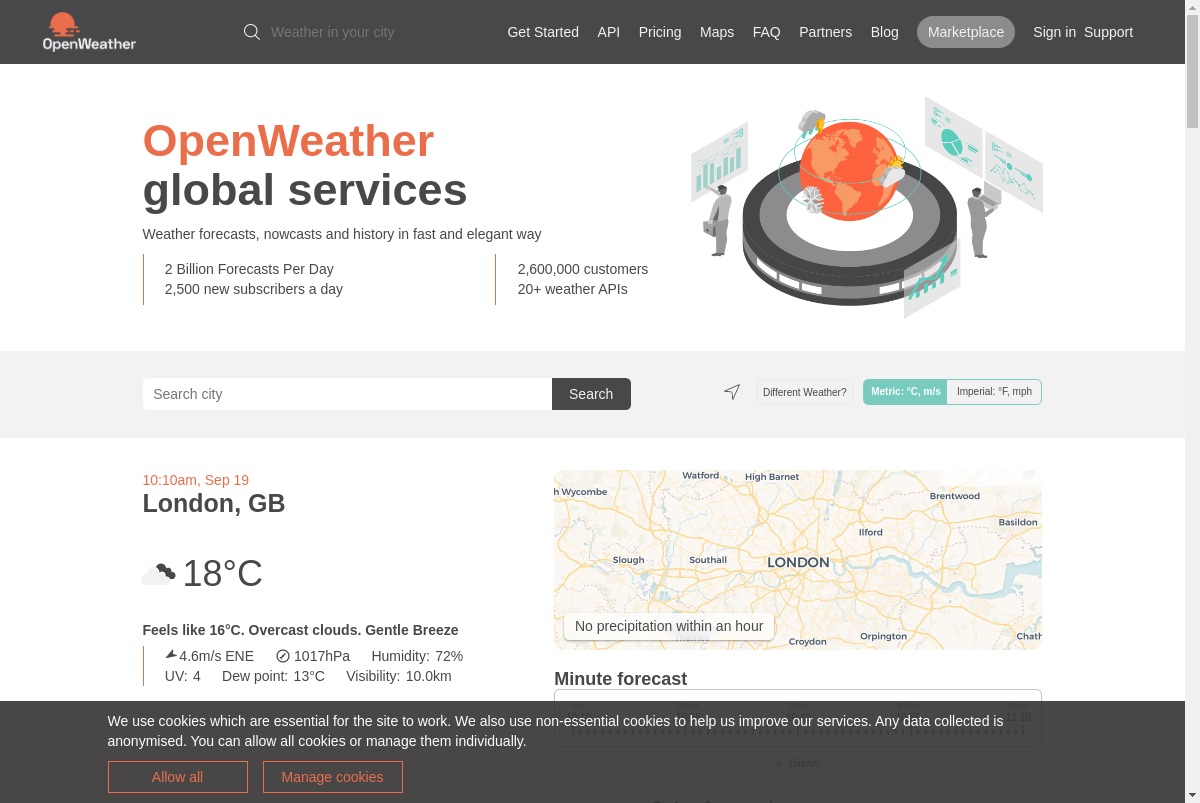
Task: Click the Visibility: 10.0km value
Action: point(399,676)
